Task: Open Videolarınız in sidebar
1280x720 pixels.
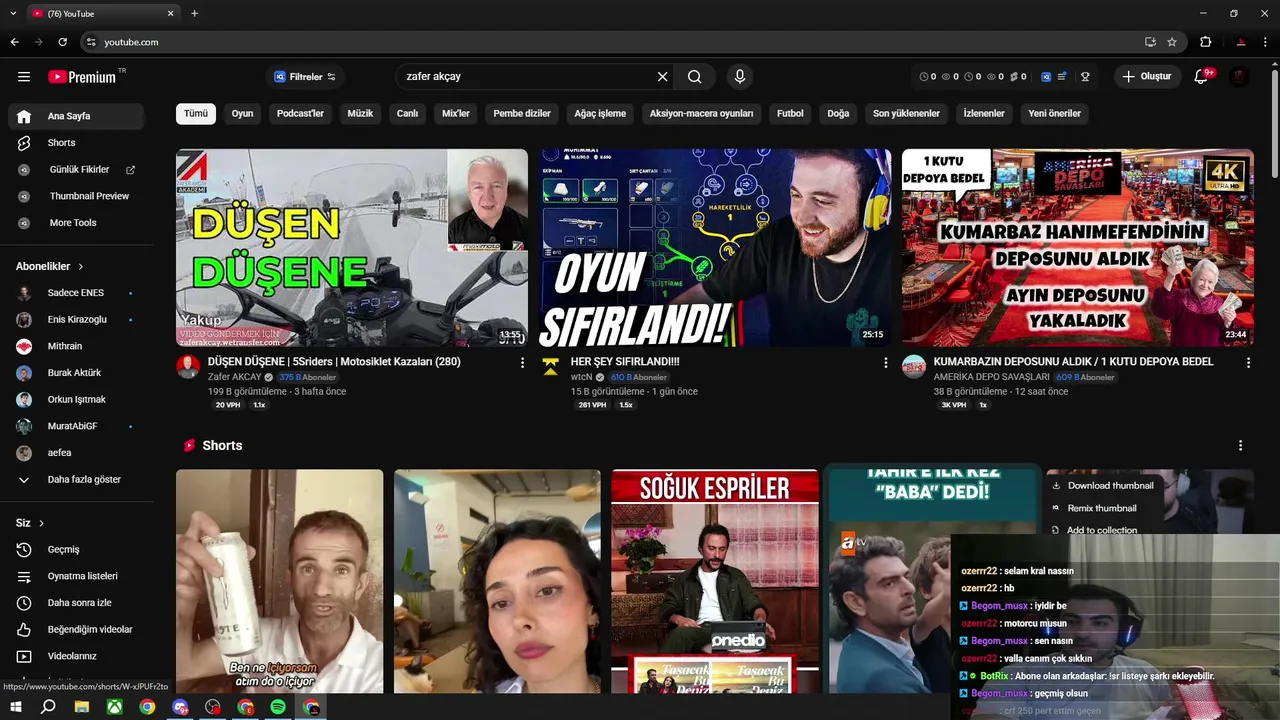Action: pos(76,656)
